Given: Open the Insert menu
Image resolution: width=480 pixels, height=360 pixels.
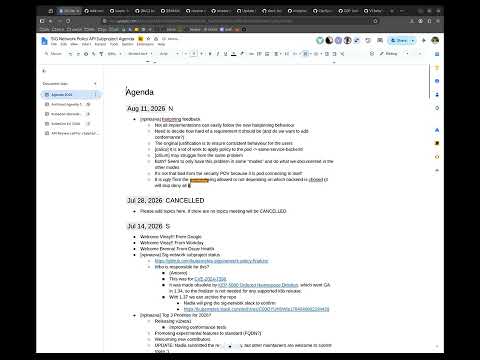Looking at the screenshot, I should (x=86, y=44).
